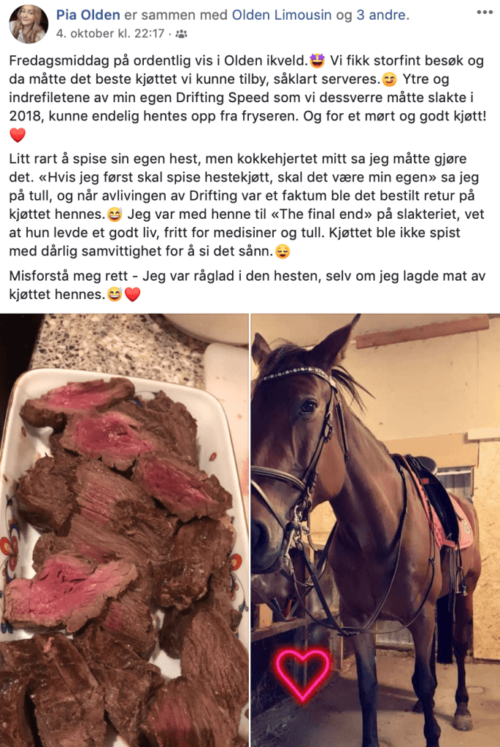Click the star-eyes emoji after 'ikveld.'
This screenshot has height=747, width=500.
pyautogui.click(x=317, y=61)
